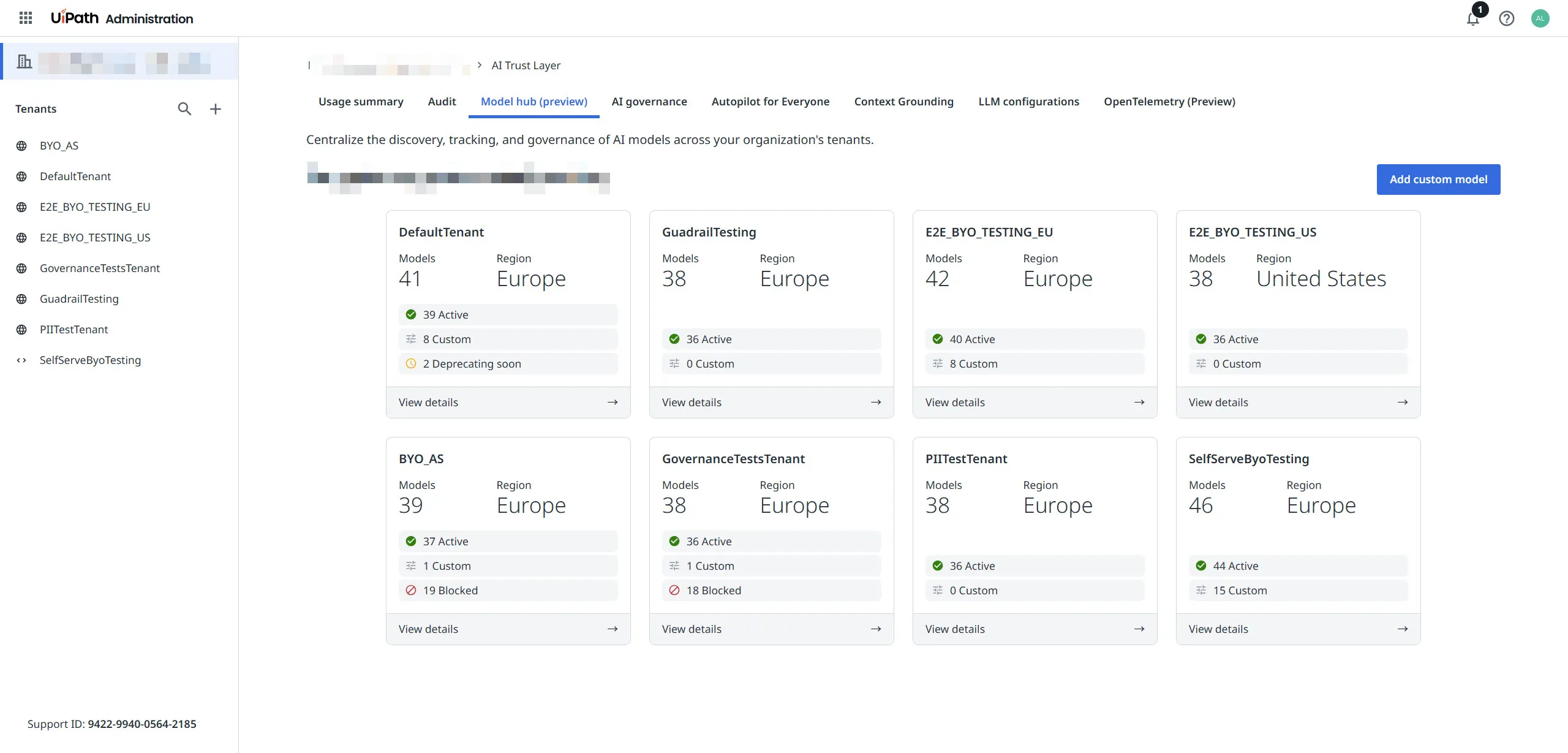This screenshot has height=753, width=1568.
Task: Open the AL user avatar menu
Action: pos(1540,18)
